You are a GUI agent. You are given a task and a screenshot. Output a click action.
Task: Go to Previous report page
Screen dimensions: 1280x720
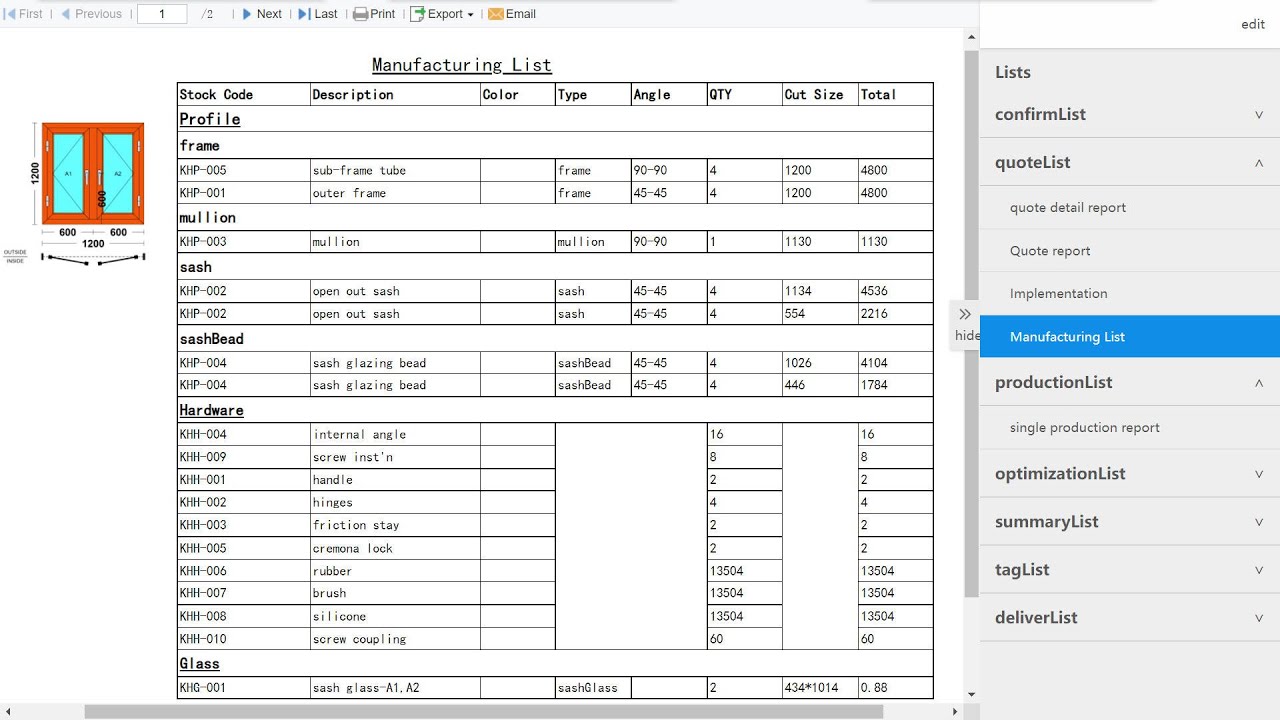pyautogui.click(x=91, y=14)
